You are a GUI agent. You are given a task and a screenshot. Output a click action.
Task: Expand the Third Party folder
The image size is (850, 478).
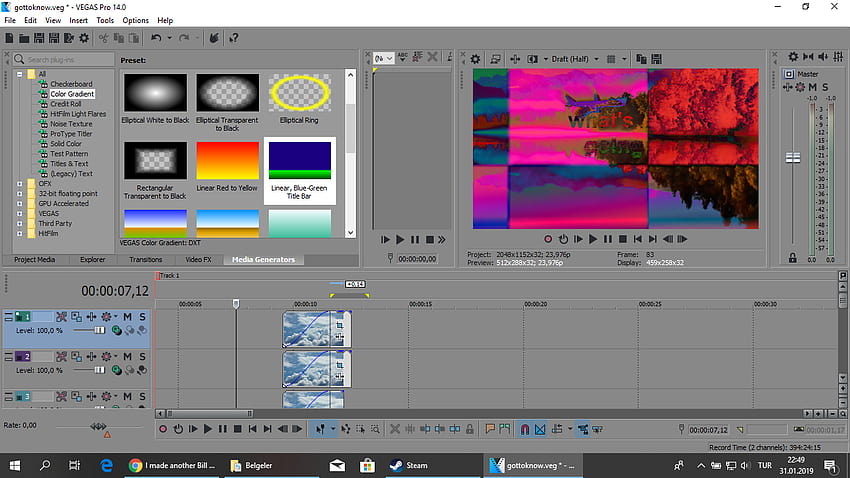point(20,223)
